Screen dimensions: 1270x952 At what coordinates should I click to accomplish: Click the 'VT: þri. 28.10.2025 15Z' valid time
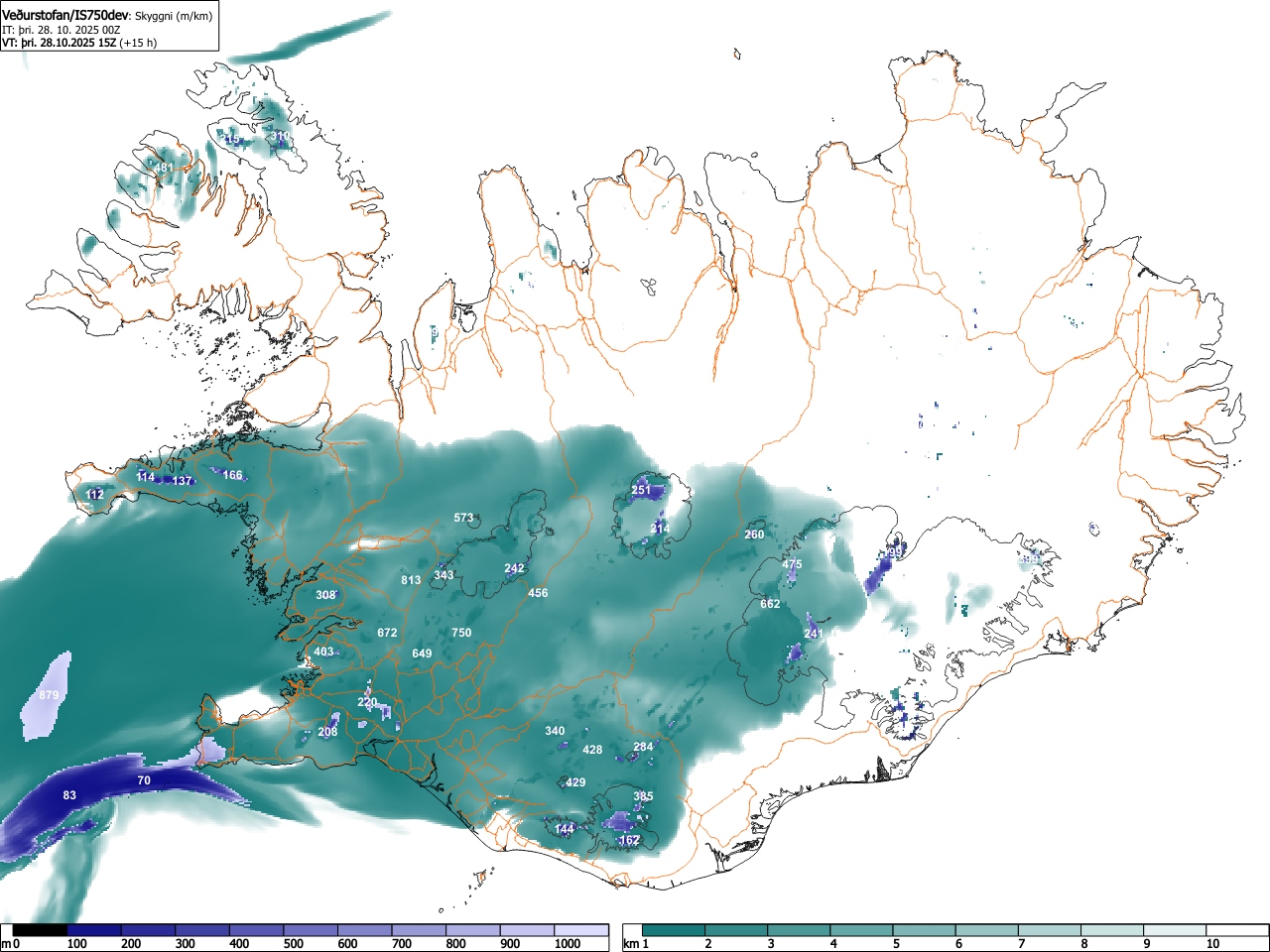pyautogui.click(x=59, y=43)
